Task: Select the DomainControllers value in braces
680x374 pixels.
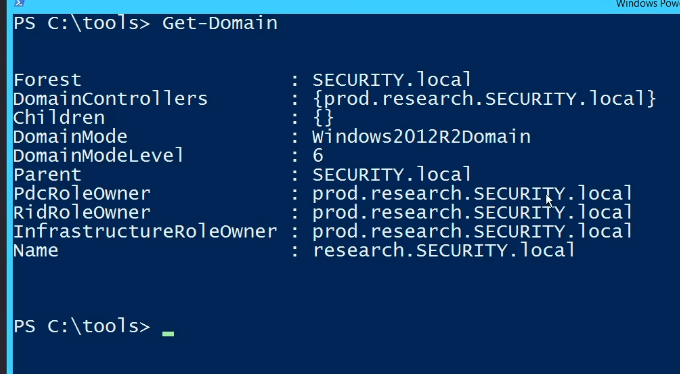Action: [484, 99]
